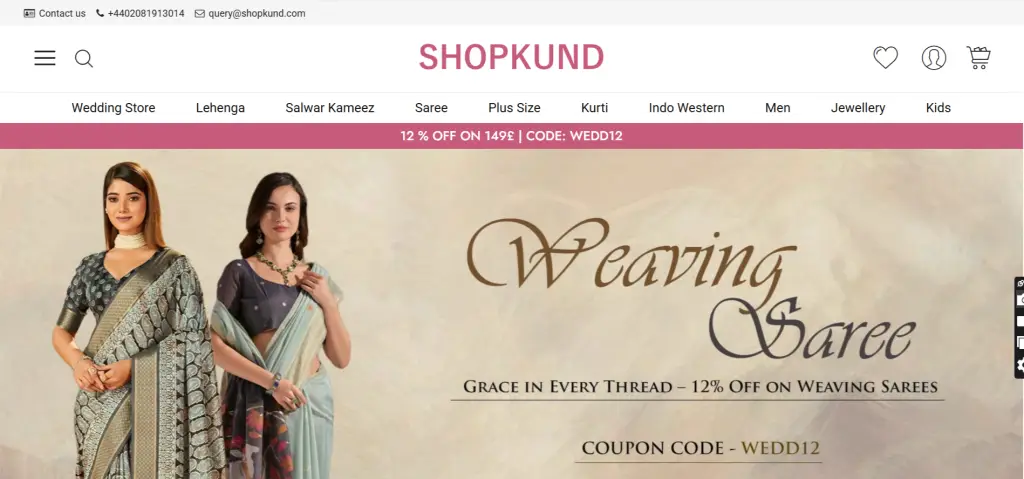Image resolution: width=1024 pixels, height=479 pixels.
Task: Open the user account icon
Action: (x=934, y=58)
